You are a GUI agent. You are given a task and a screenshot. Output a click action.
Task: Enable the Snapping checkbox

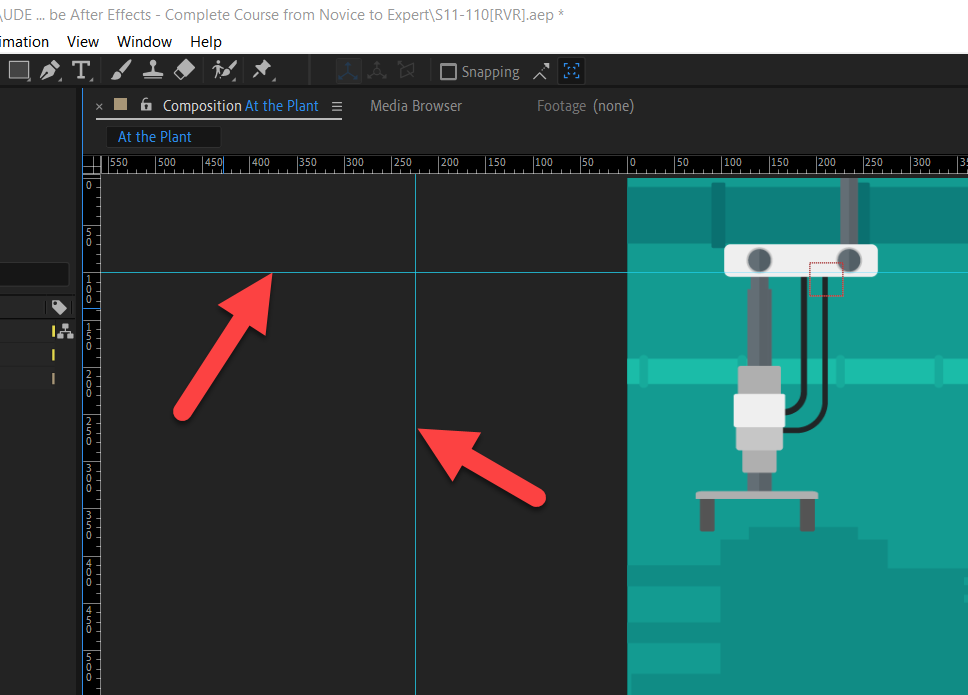pos(448,71)
